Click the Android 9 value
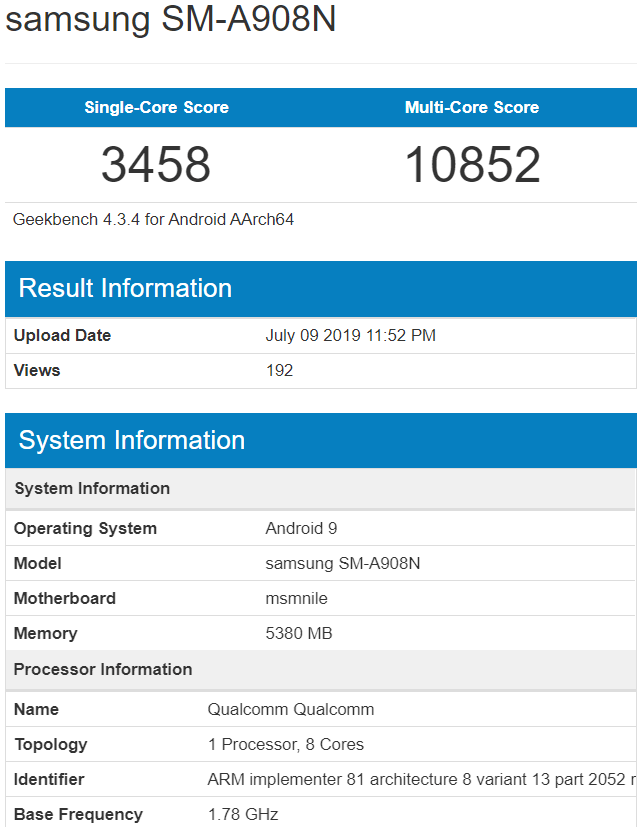Viewport: 639px width, 827px height. (301, 528)
